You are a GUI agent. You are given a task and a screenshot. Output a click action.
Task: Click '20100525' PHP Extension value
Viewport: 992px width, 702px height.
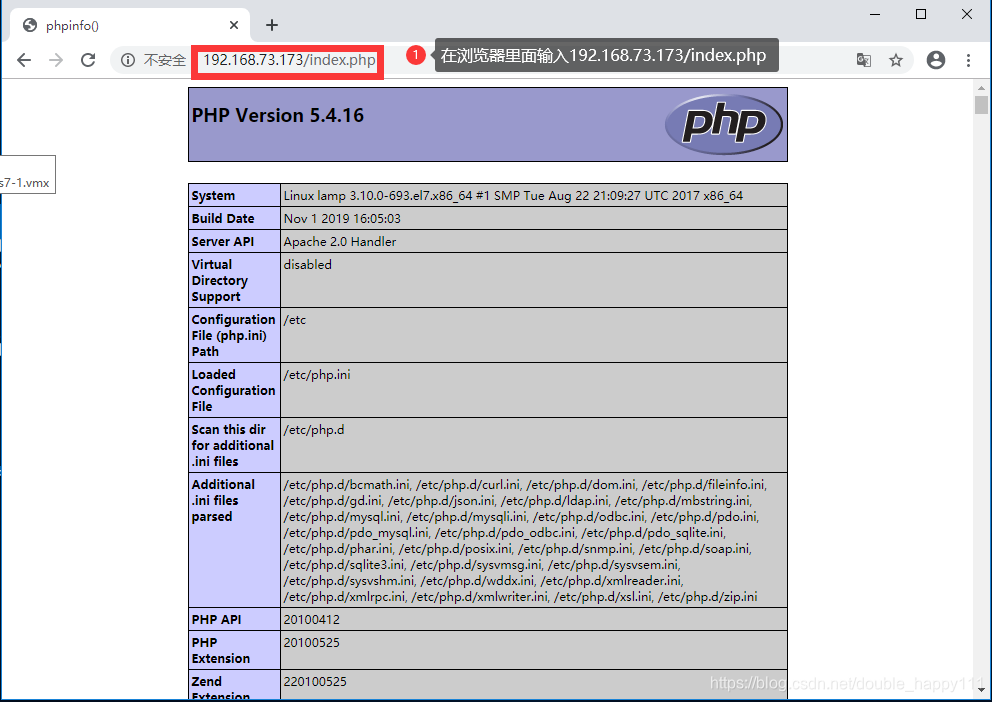point(311,643)
